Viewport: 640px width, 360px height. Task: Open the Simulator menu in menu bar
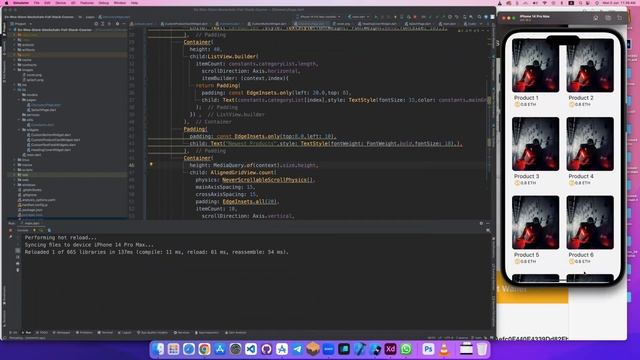coord(21,3)
